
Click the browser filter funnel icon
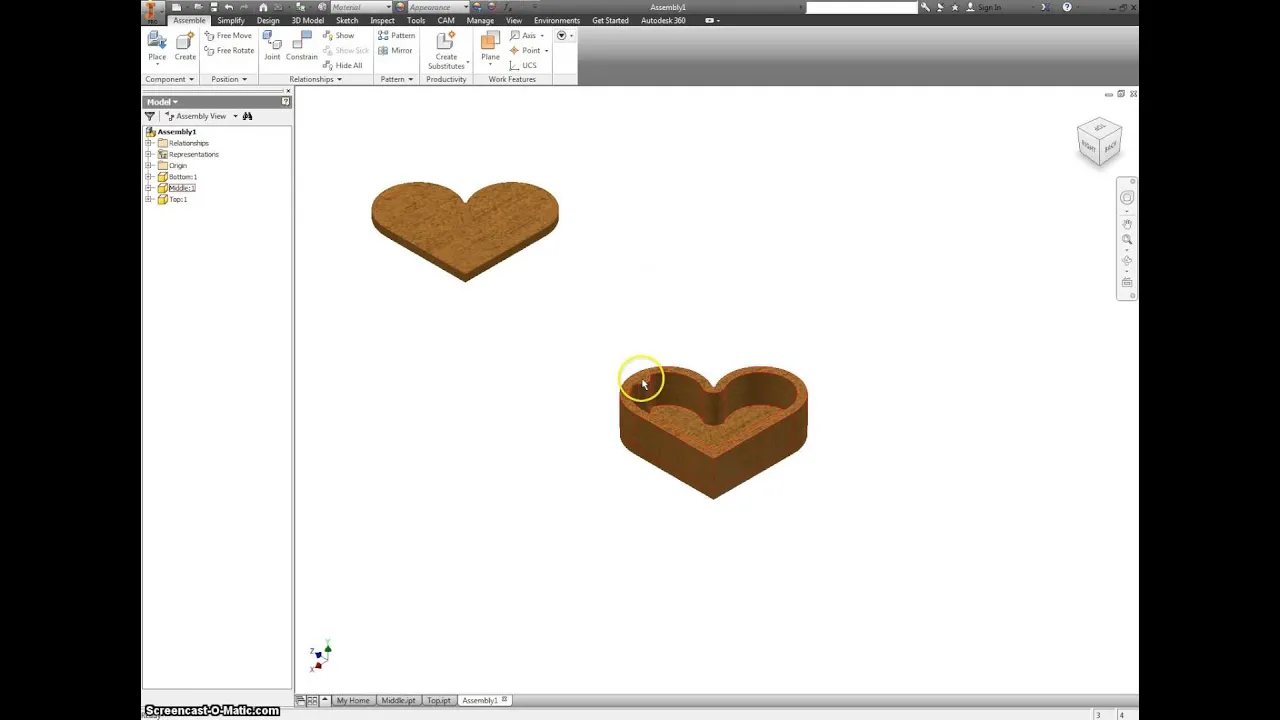click(150, 116)
